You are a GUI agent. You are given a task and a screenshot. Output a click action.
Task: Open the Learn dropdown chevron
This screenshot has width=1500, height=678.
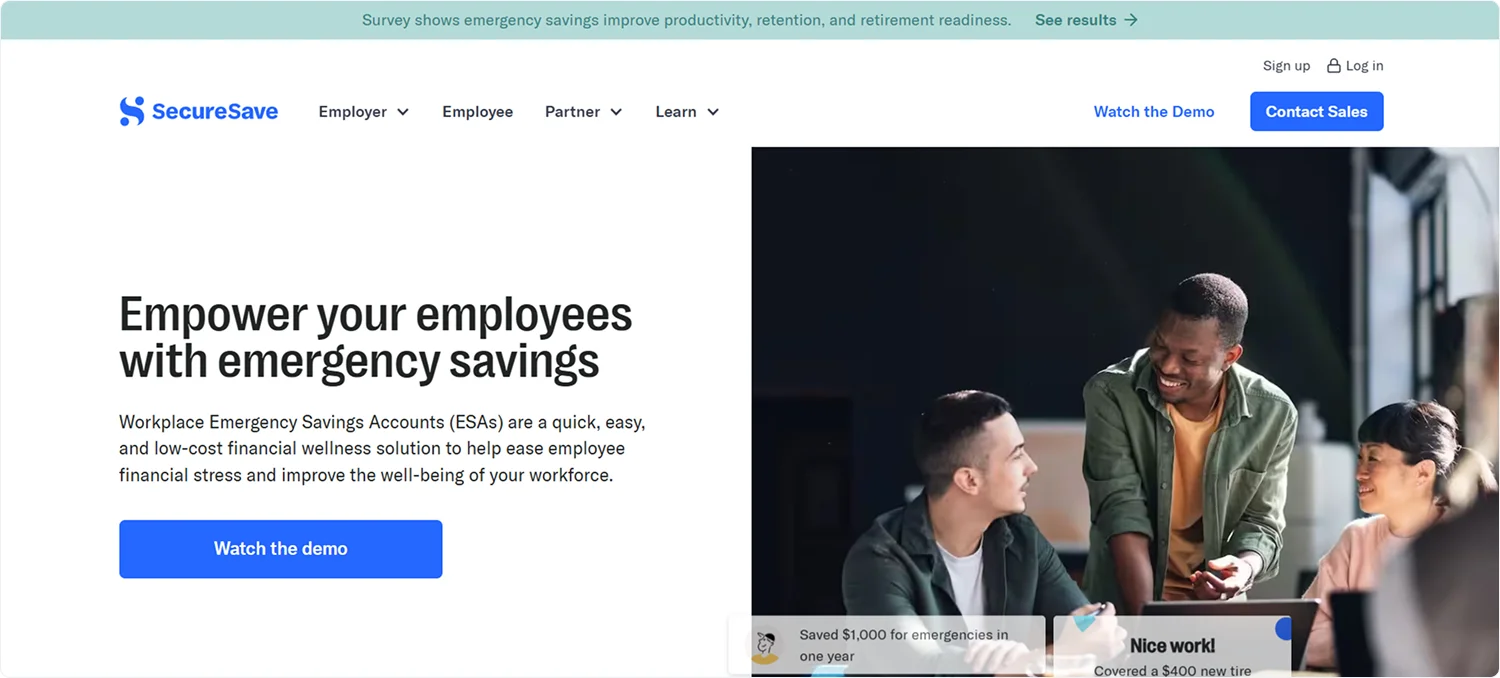pos(713,112)
